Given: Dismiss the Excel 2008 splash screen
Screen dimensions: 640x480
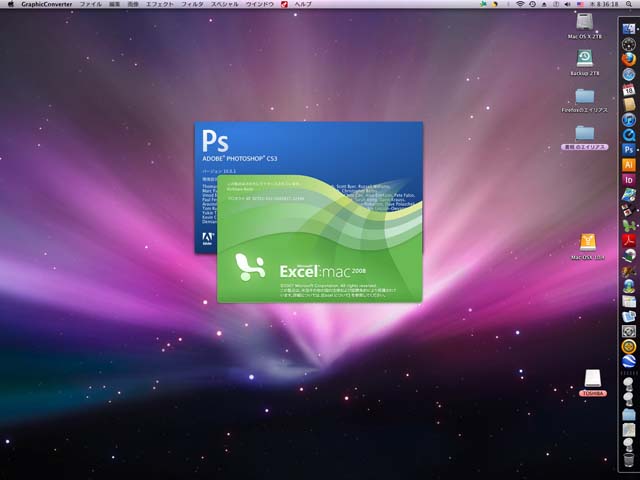Looking at the screenshot, I should tap(320, 239).
